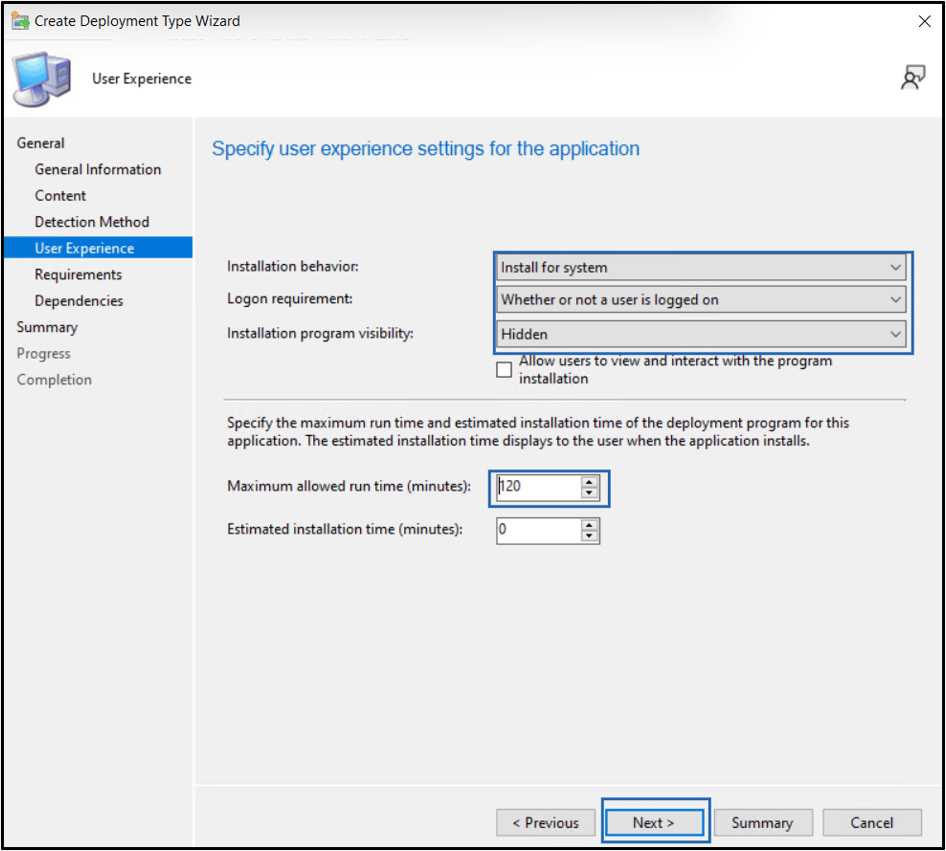The width and height of the screenshot is (946, 851).
Task: Go to Requirements step
Action: [x=78, y=274]
